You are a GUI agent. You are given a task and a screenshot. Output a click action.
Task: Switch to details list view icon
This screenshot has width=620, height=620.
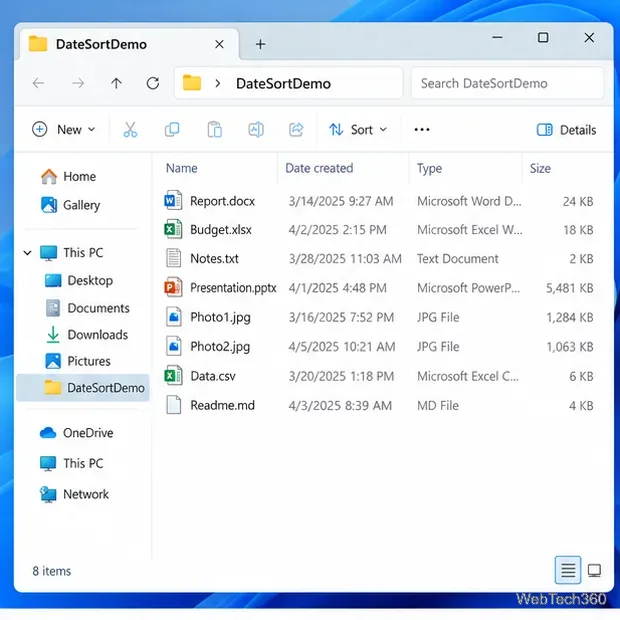click(x=568, y=570)
